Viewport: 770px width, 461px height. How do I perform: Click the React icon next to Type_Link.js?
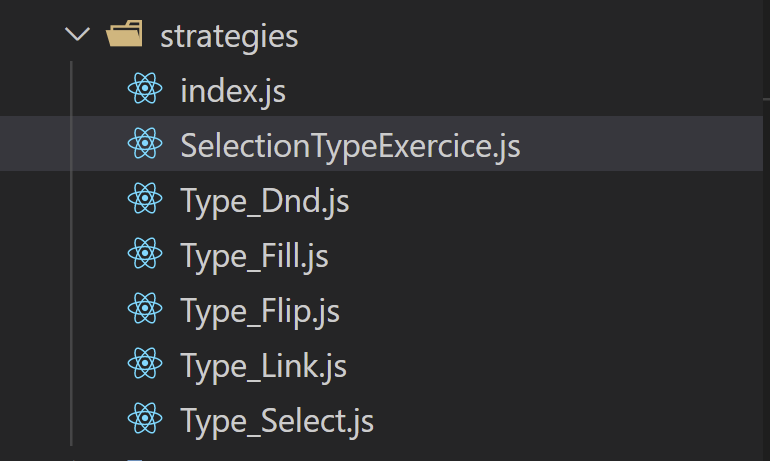[145, 366]
